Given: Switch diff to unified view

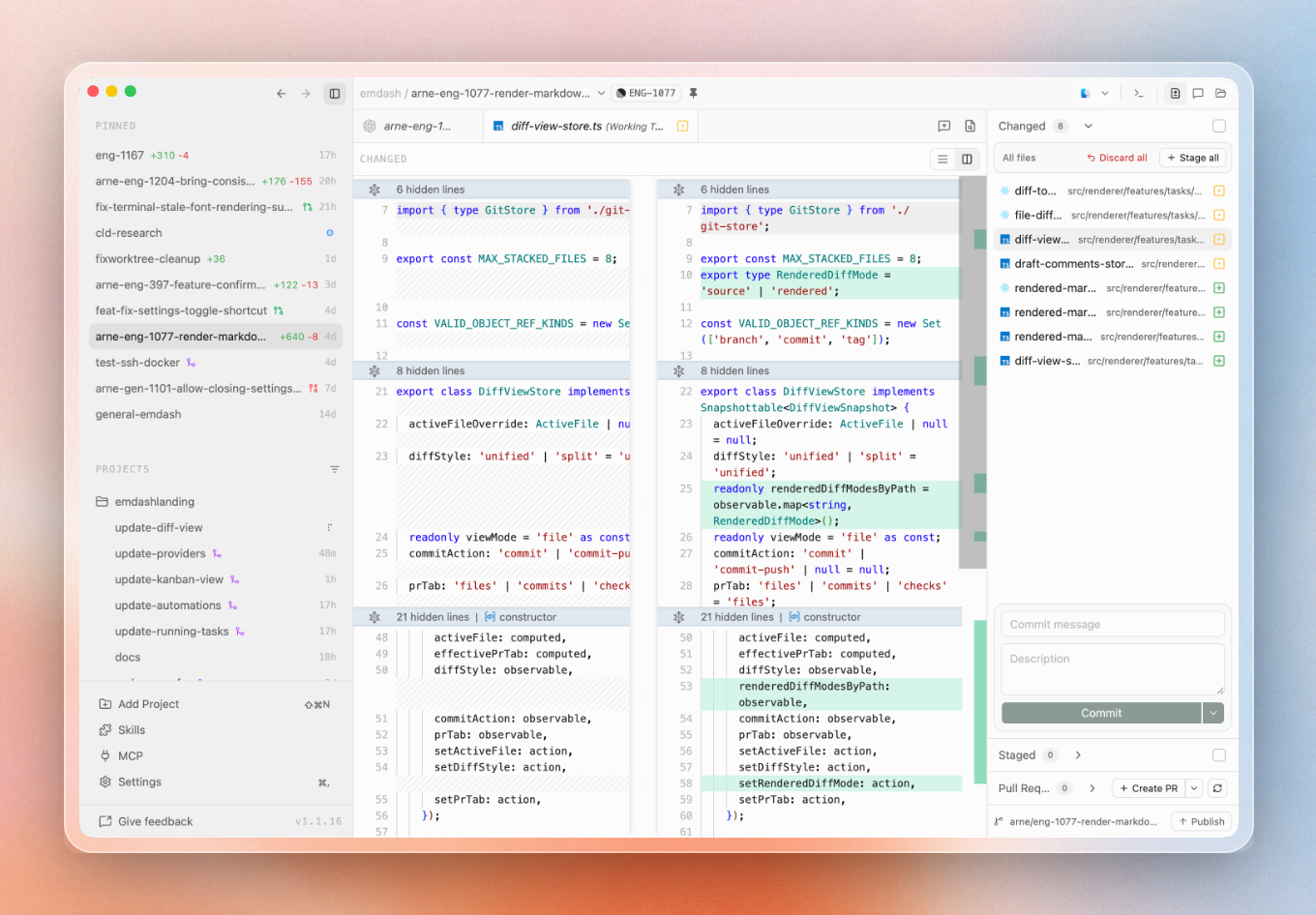Looking at the screenshot, I should click(x=942, y=159).
